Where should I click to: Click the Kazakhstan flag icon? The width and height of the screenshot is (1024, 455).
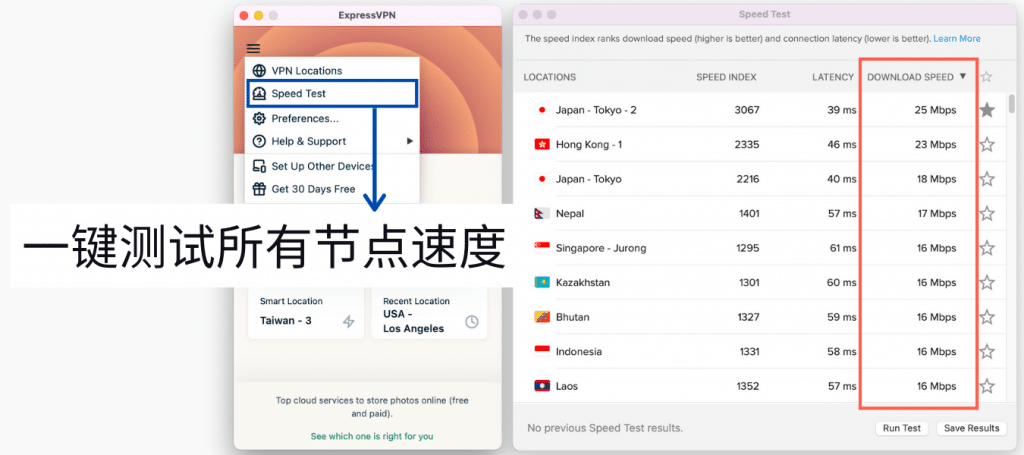(x=541, y=283)
